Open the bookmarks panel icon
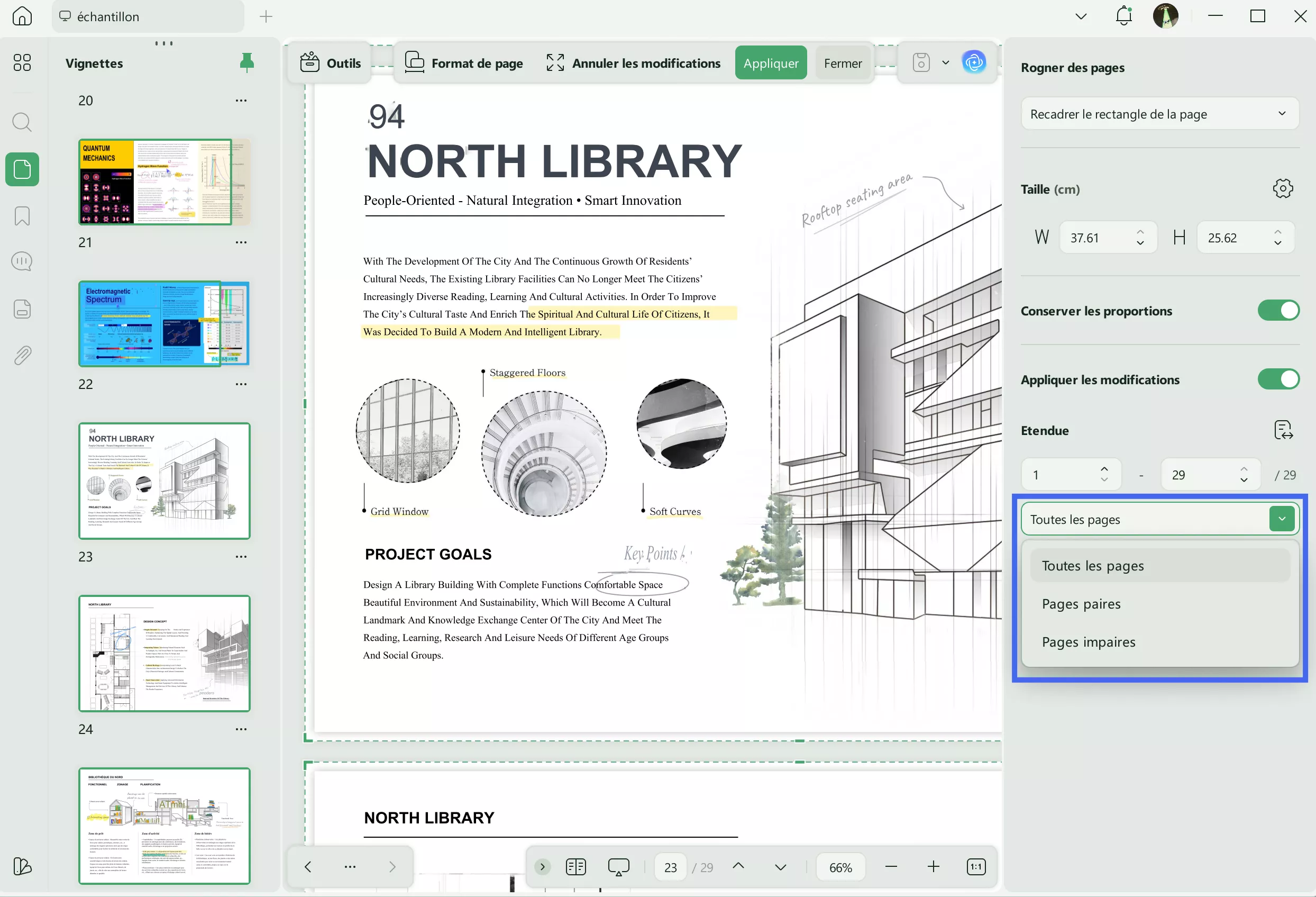Image resolution: width=1316 pixels, height=897 pixels. point(22,216)
